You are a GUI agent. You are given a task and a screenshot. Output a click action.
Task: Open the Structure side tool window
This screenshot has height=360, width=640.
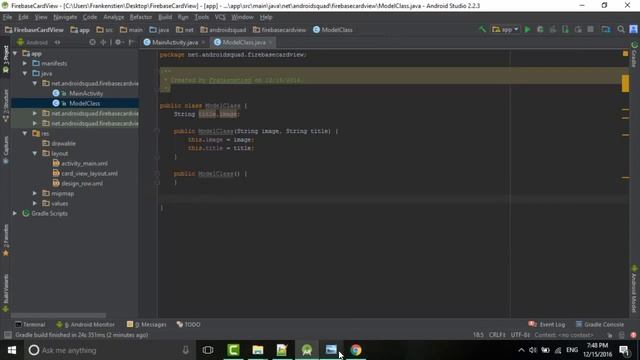point(5,105)
